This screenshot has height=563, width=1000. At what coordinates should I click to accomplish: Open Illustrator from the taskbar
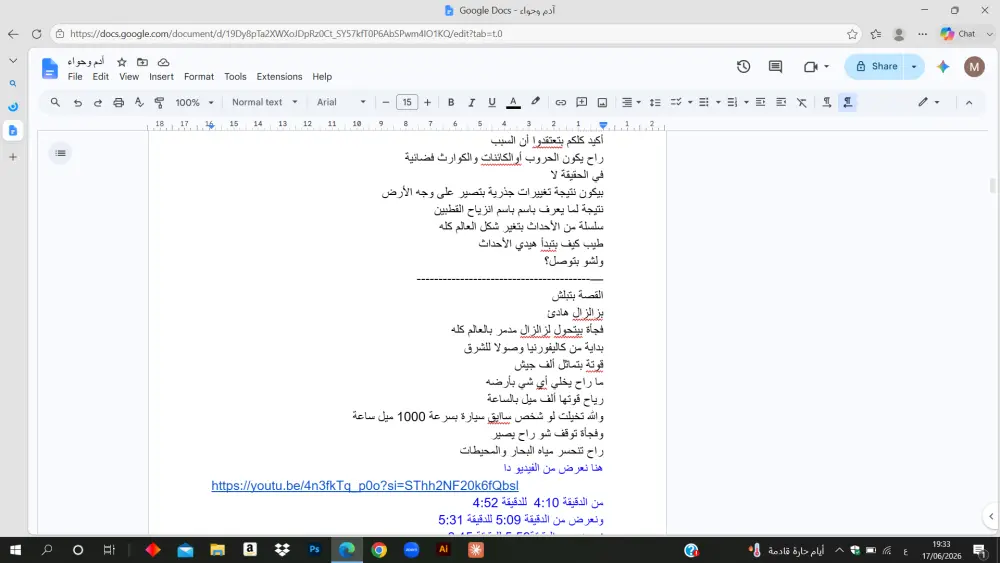(443, 550)
